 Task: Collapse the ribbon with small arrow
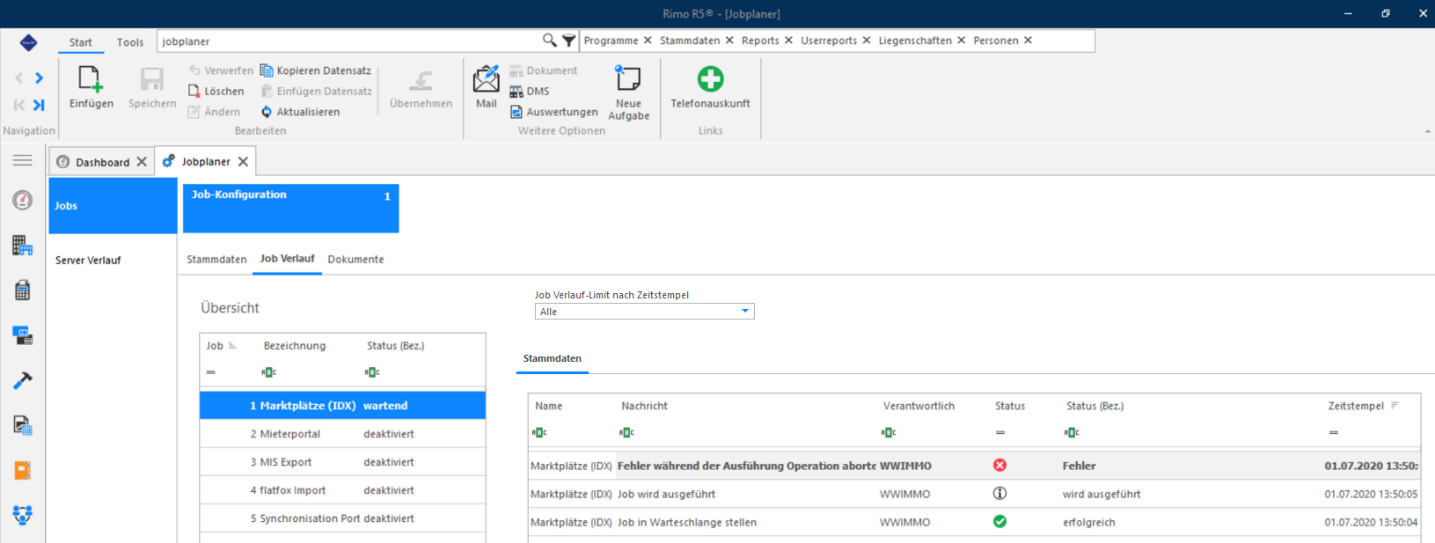click(x=1426, y=131)
